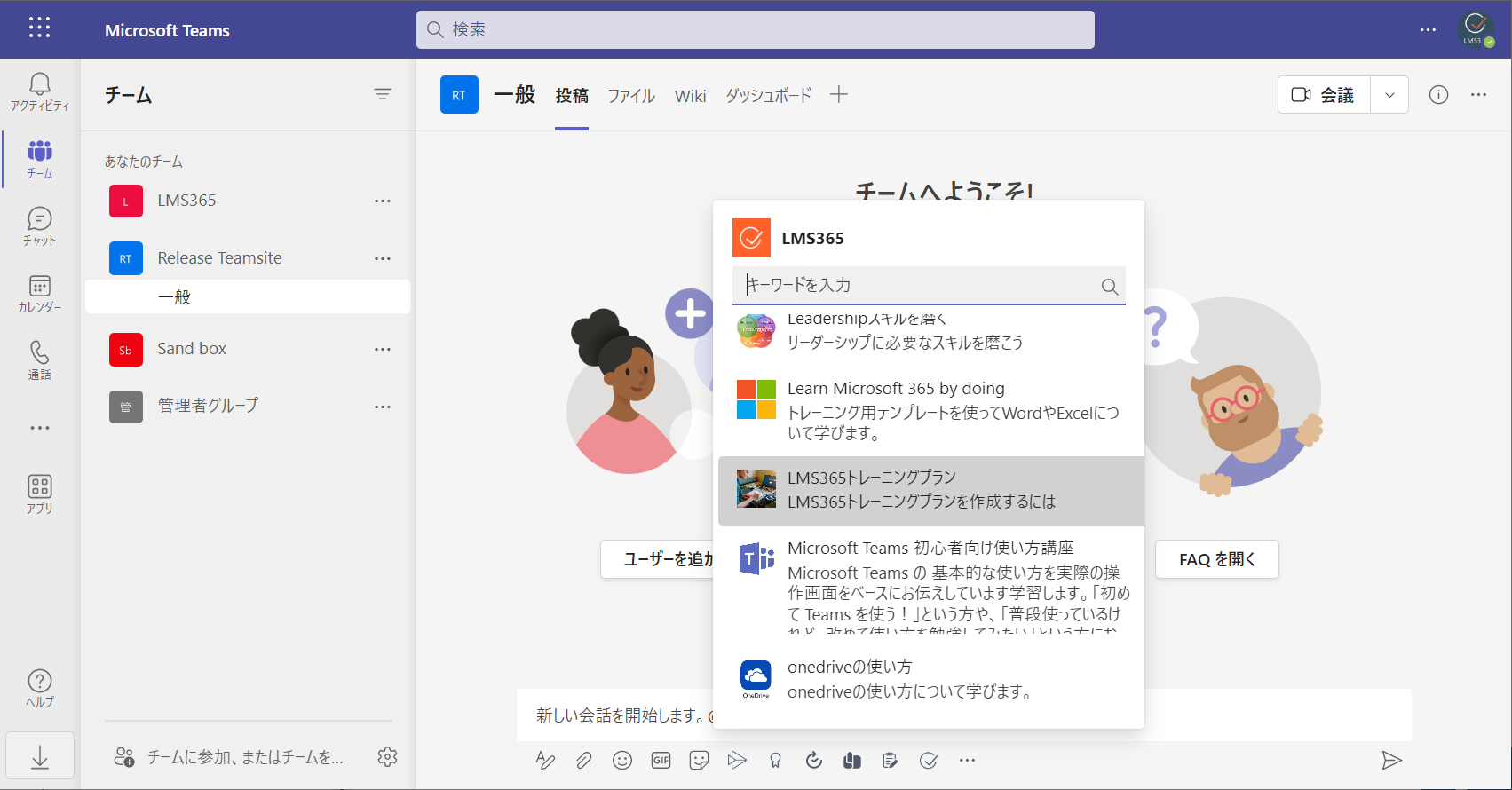The width and height of the screenshot is (1512, 790).
Task: Click the FAQ を開く button
Action: 1216,559
